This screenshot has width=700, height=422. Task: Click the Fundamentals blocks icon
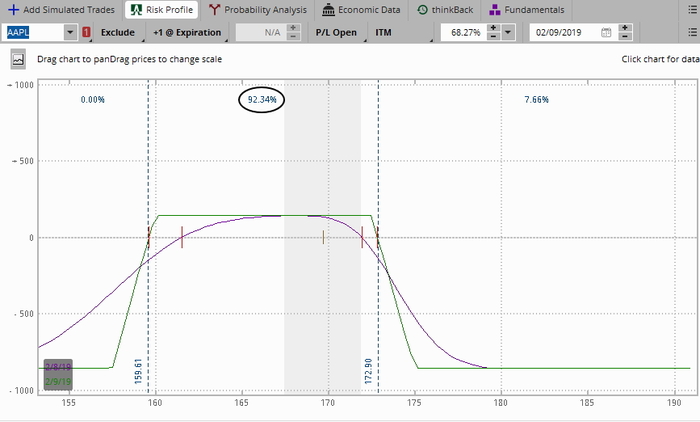point(495,10)
